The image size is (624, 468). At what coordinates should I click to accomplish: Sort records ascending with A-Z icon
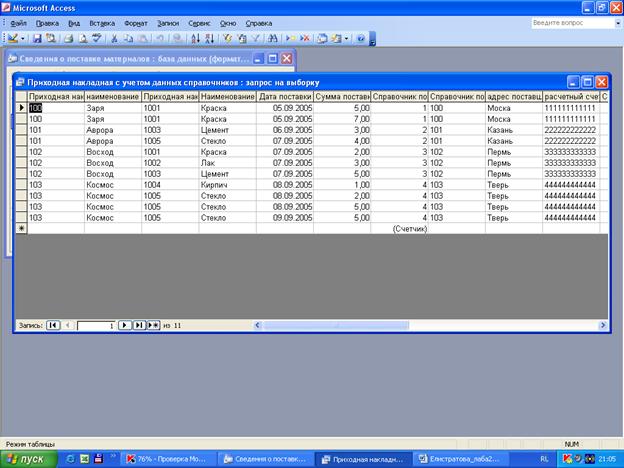(195, 38)
